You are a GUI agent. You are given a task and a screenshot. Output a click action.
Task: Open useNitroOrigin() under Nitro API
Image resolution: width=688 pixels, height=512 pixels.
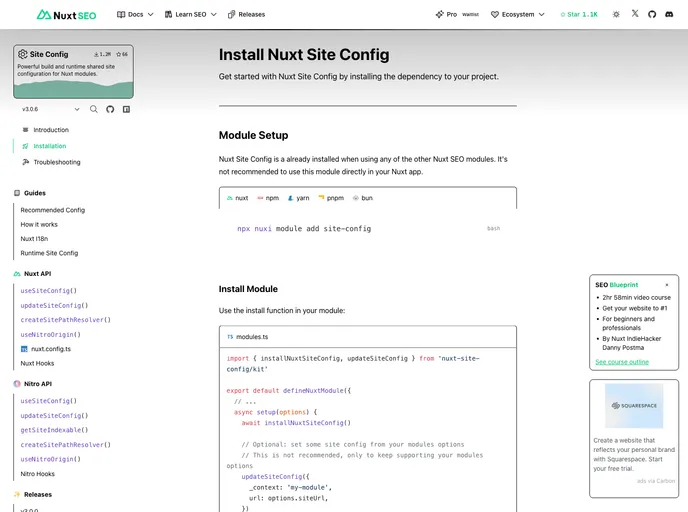click(50, 459)
